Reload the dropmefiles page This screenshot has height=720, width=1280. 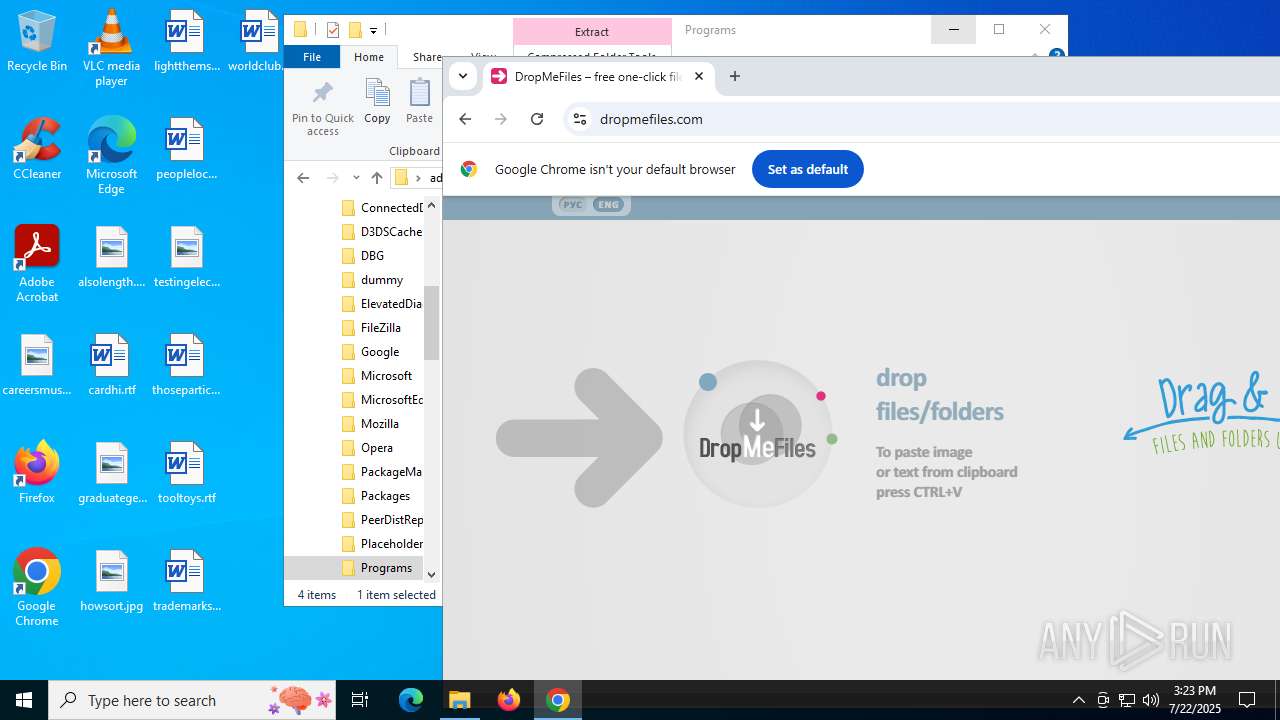click(x=537, y=119)
